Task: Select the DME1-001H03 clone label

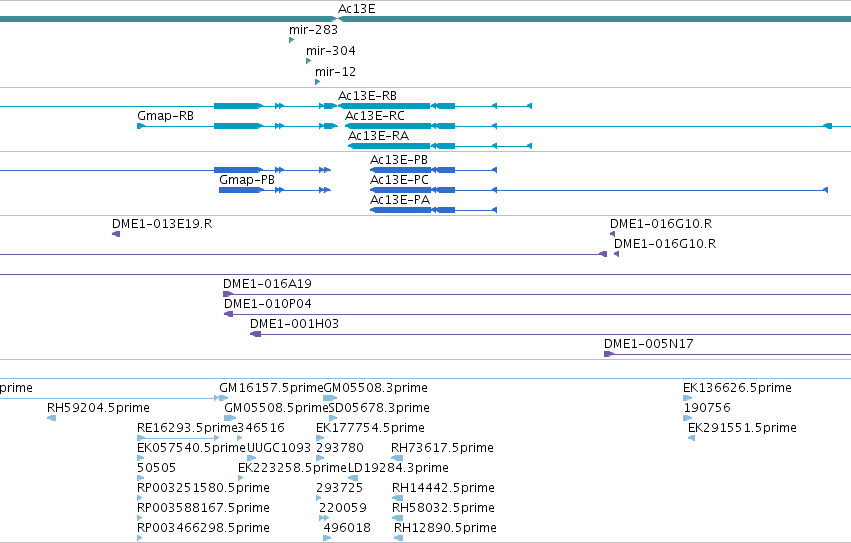Action: pyautogui.click(x=294, y=324)
